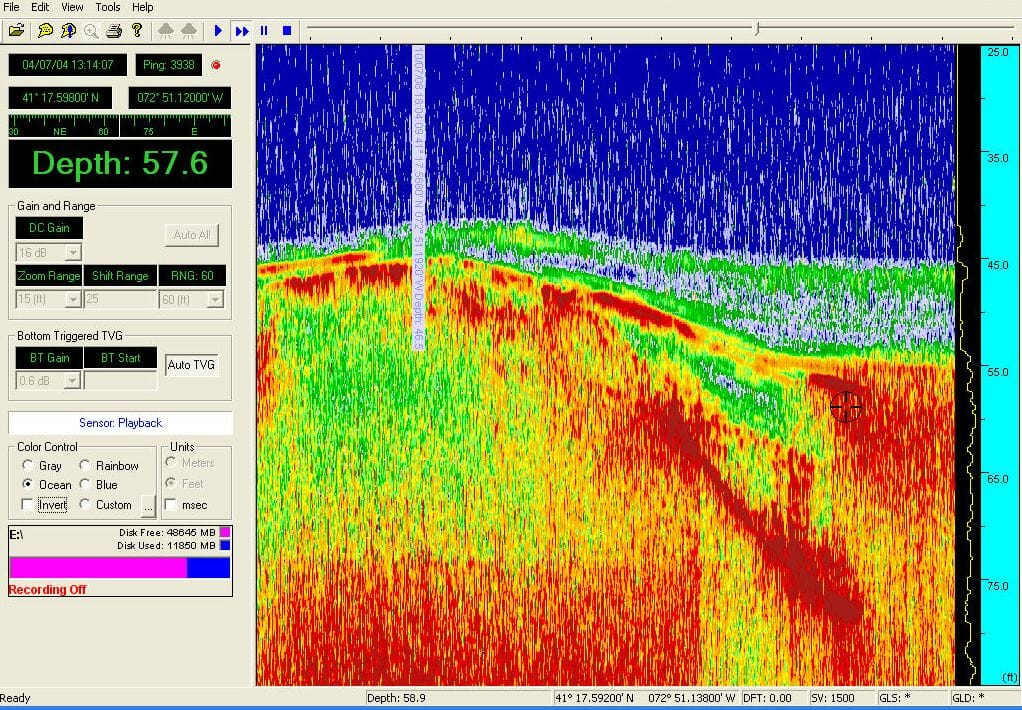Start playback with the play button
Screen dimensions: 1022x710
[218, 30]
